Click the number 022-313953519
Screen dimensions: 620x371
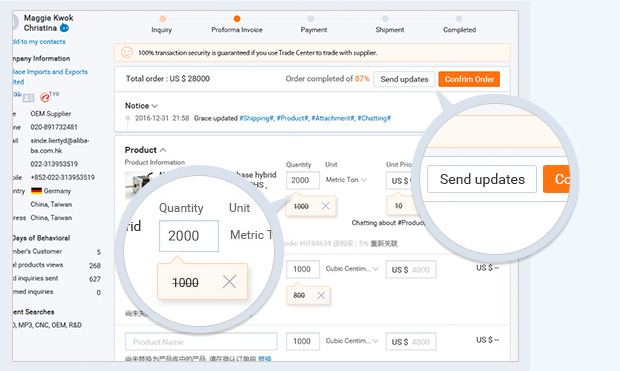[x=54, y=164]
